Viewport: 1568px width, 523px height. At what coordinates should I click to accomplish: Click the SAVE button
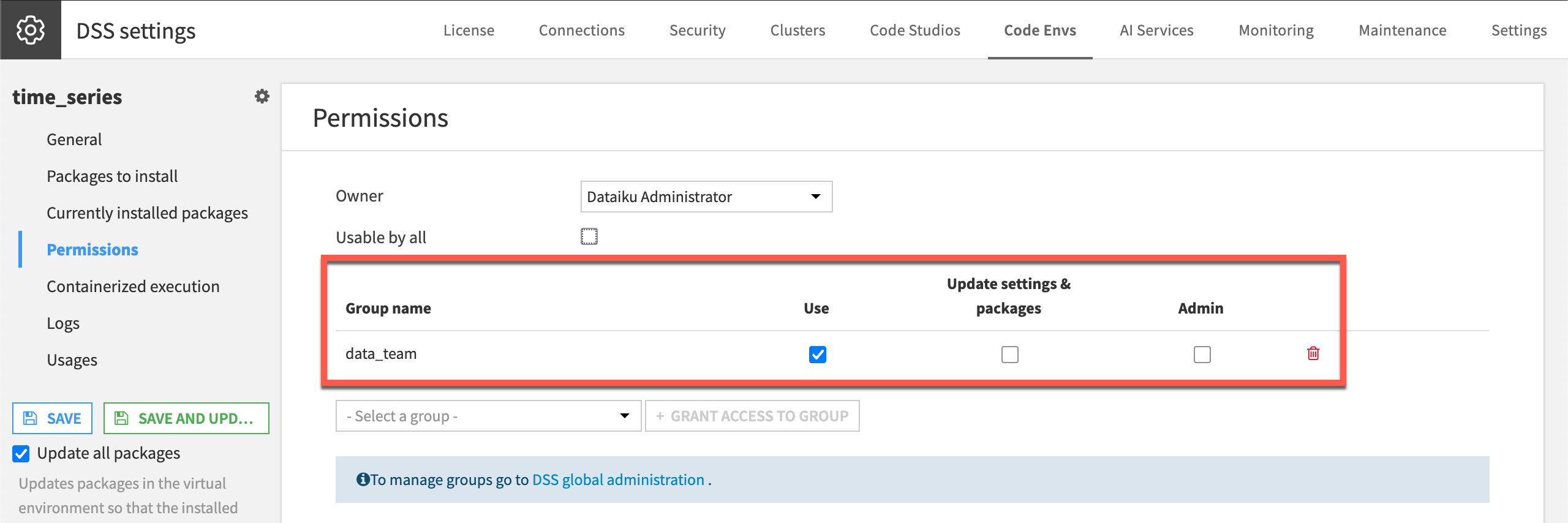tap(52, 418)
